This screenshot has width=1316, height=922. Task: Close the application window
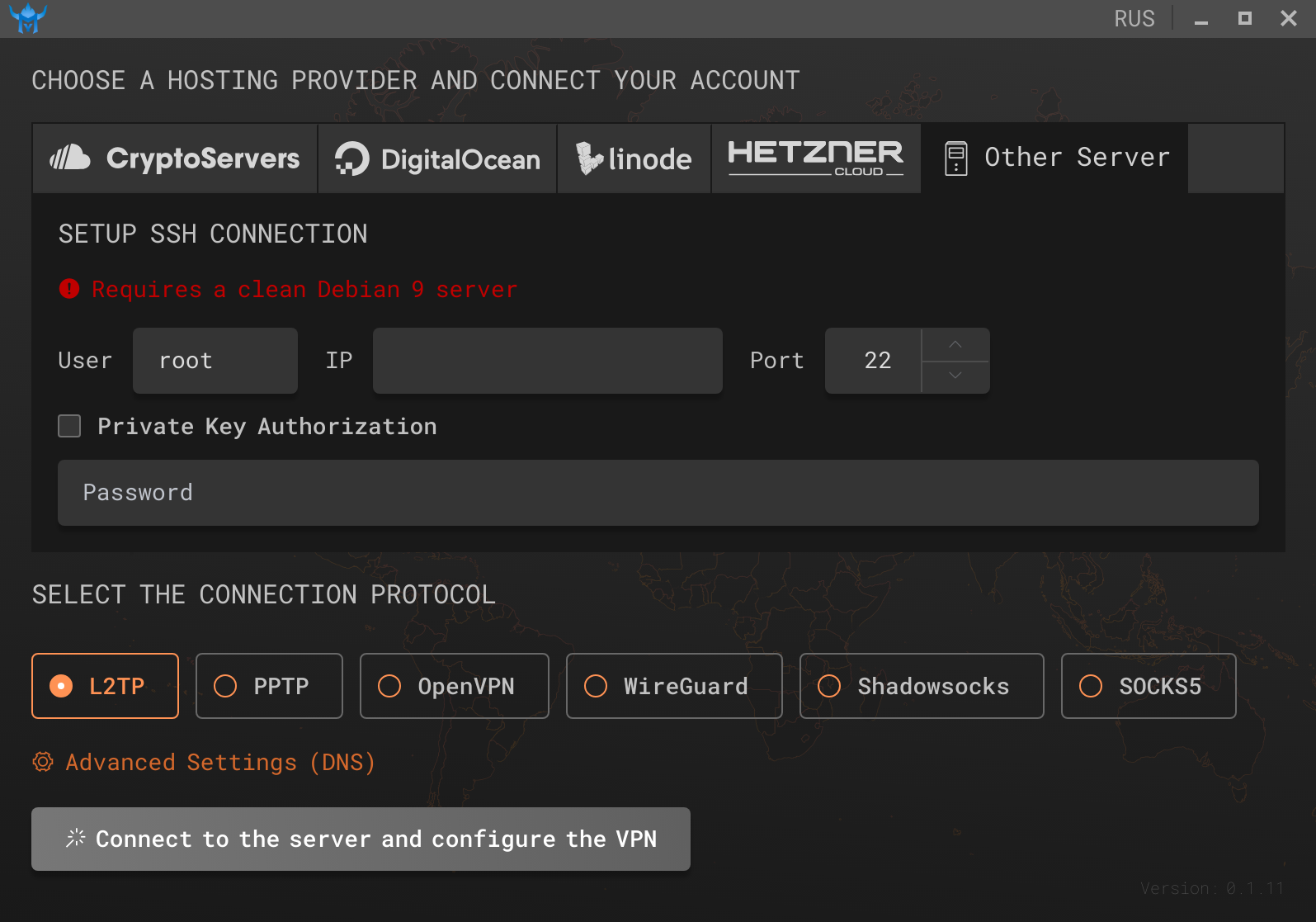coord(1289,18)
